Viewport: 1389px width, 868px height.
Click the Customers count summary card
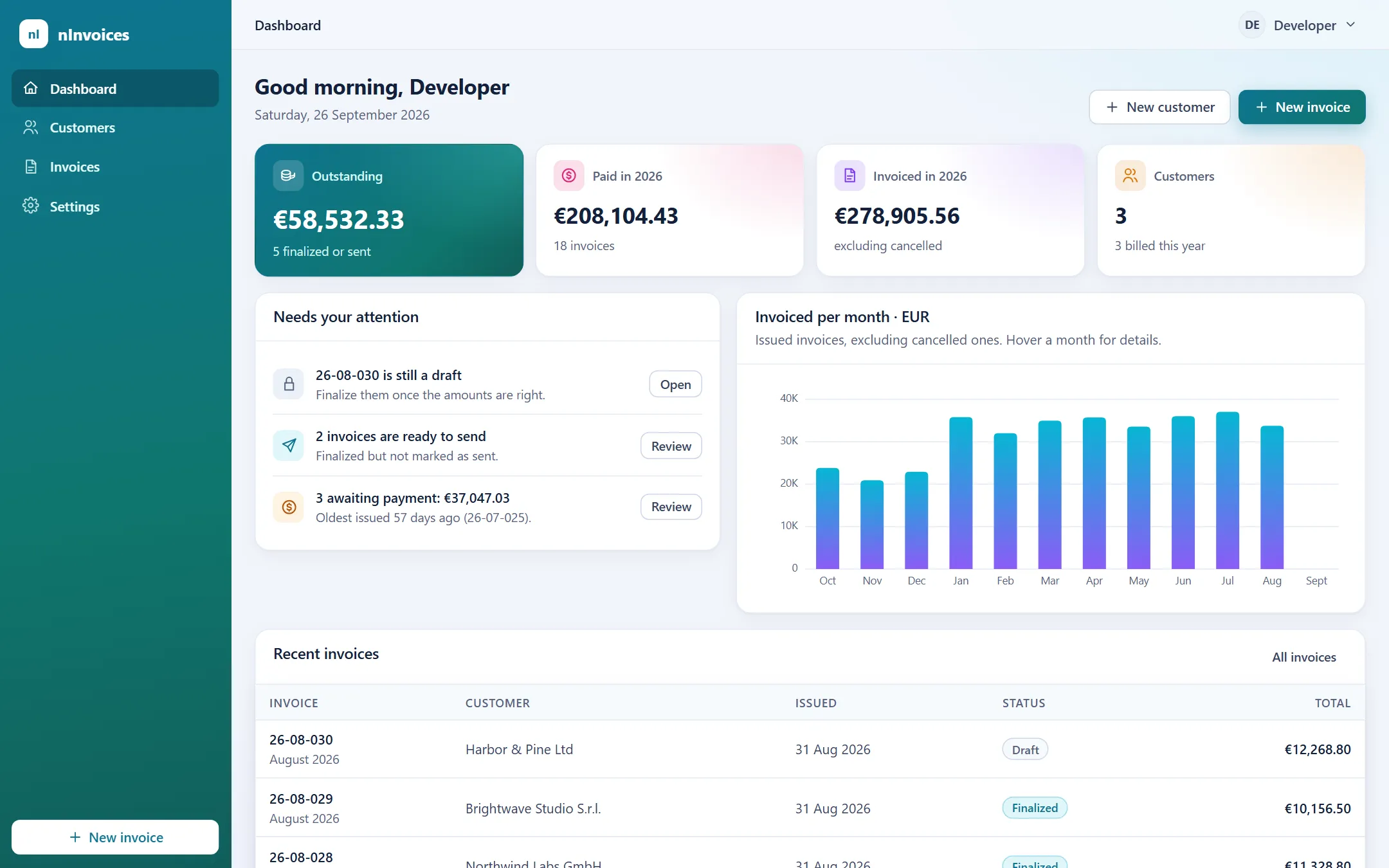[x=1231, y=210]
